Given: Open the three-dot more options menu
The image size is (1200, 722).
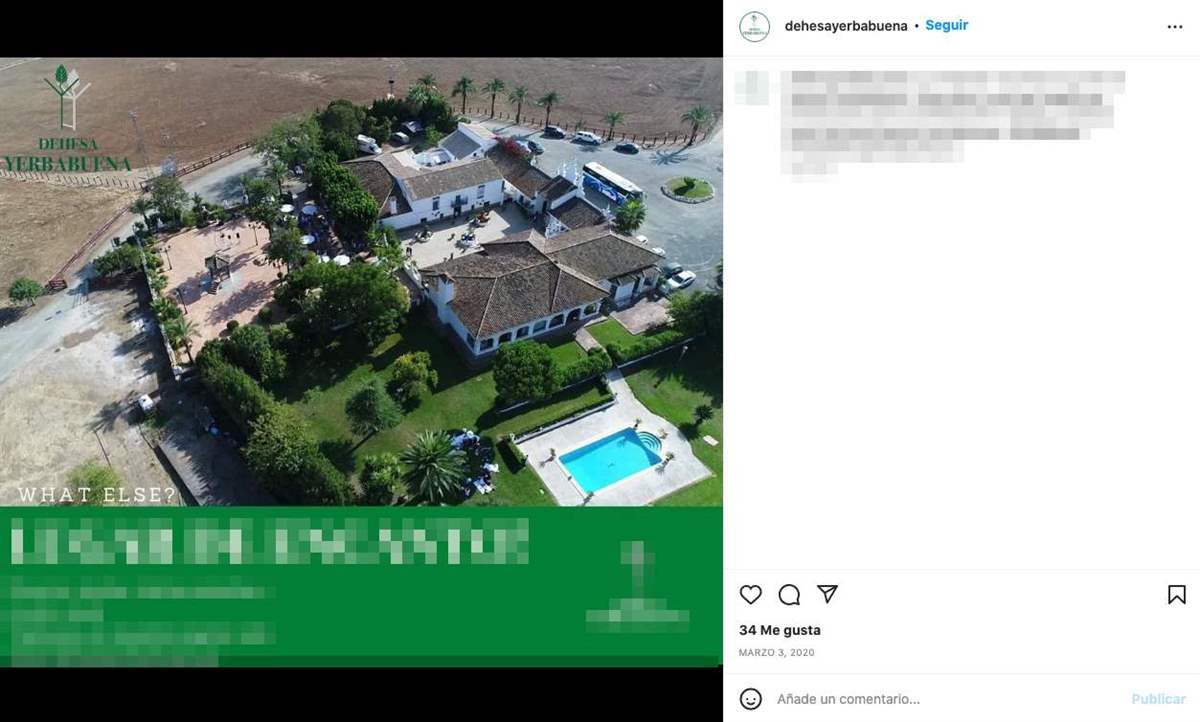Looking at the screenshot, I should click(1175, 27).
